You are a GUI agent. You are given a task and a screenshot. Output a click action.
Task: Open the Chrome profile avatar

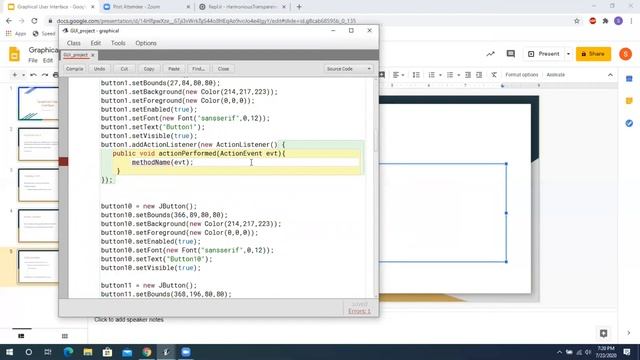tap(618, 21)
